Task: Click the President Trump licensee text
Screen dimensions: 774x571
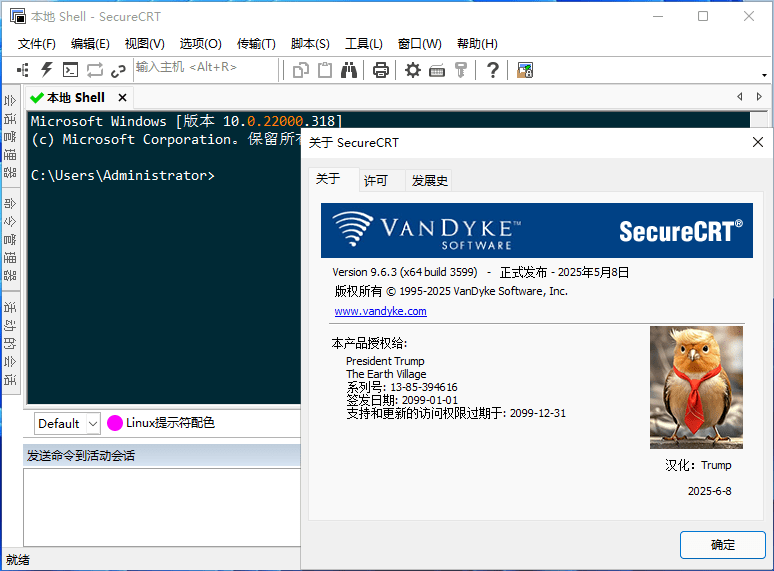Action: click(x=385, y=361)
